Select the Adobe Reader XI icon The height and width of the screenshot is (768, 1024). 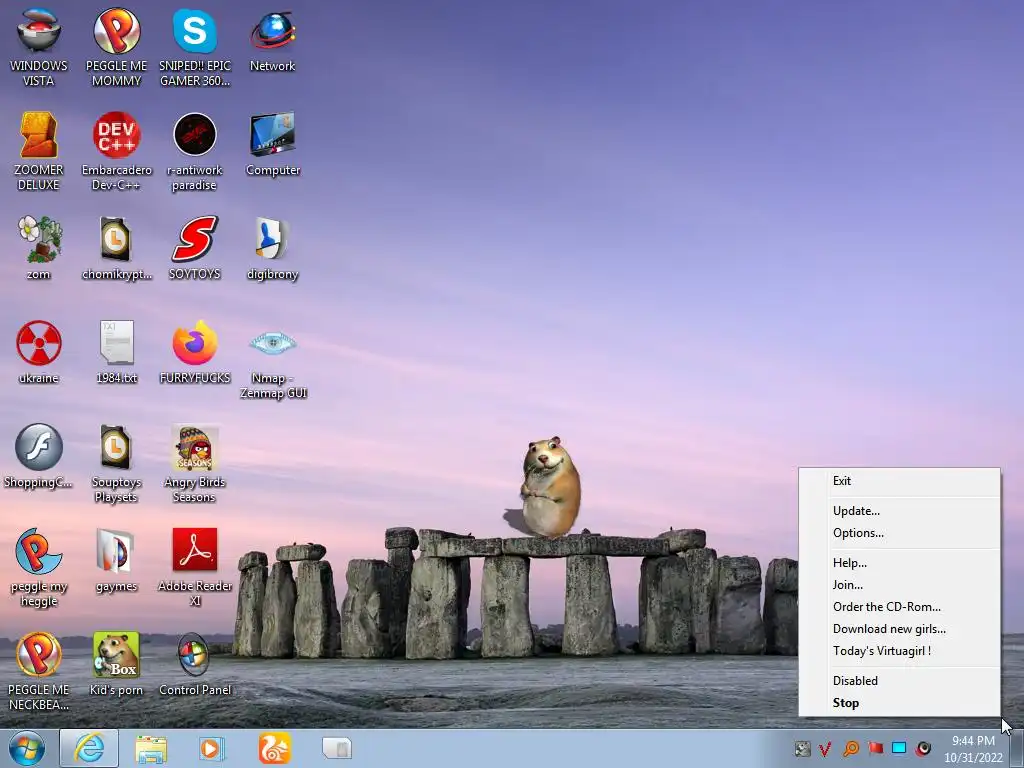point(195,567)
